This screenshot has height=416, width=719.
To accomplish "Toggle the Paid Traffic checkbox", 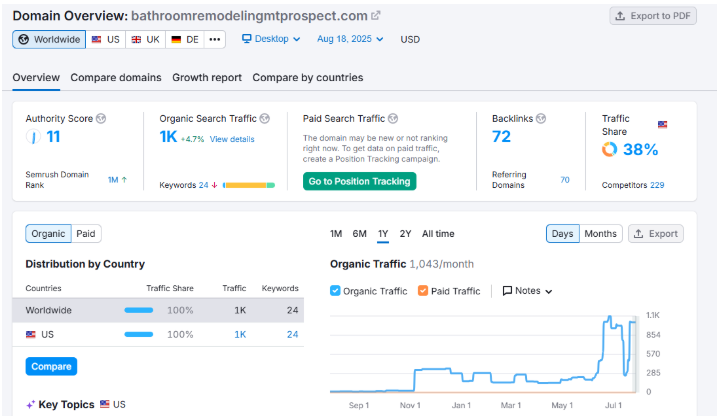I will (423, 291).
